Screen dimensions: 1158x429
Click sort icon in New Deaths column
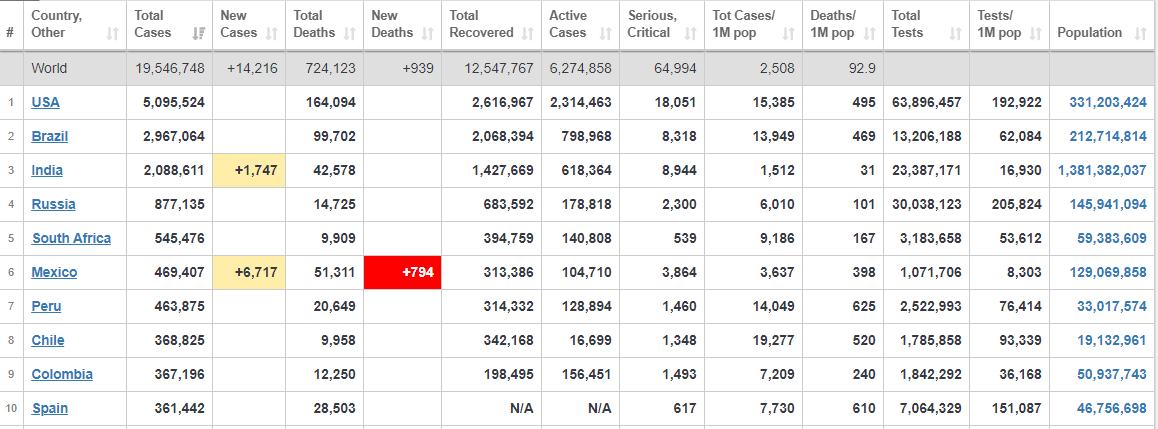click(x=427, y=33)
